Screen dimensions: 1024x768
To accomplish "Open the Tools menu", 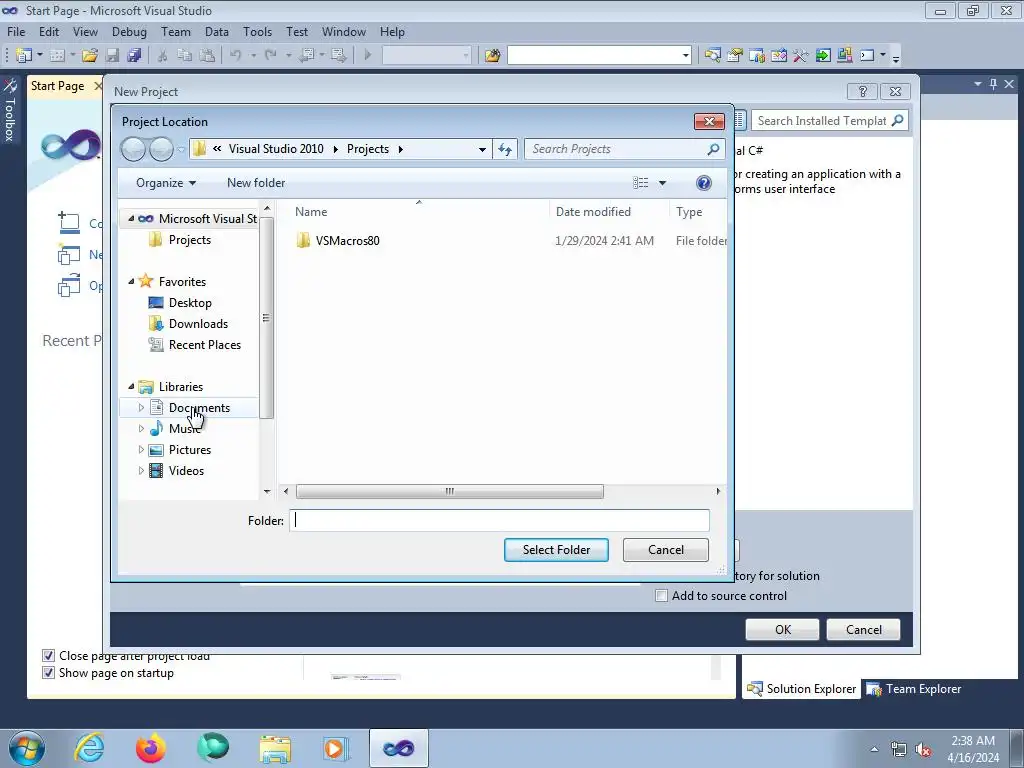I will (x=257, y=32).
